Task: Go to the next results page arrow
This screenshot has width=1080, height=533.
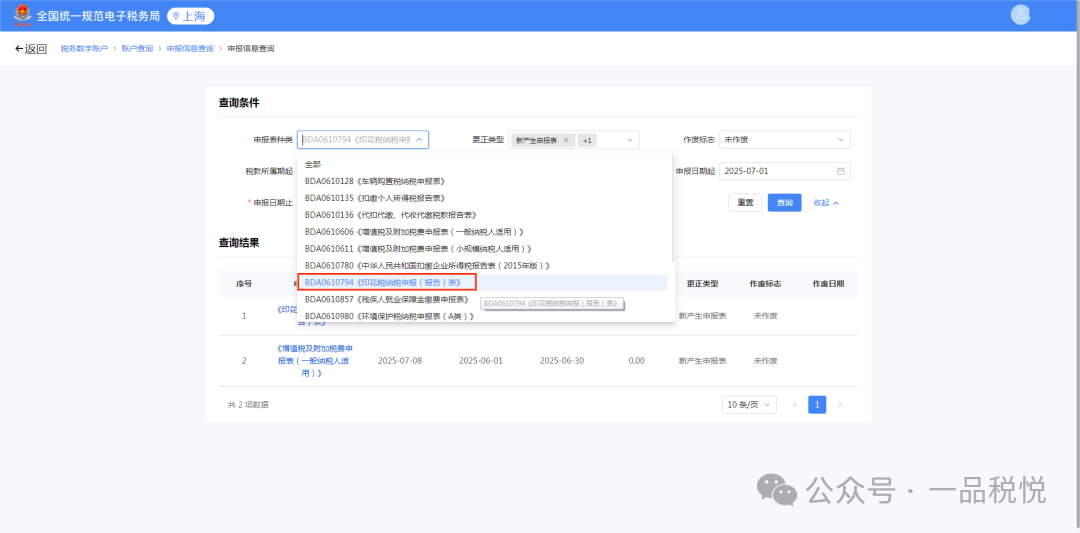Action: tap(839, 405)
